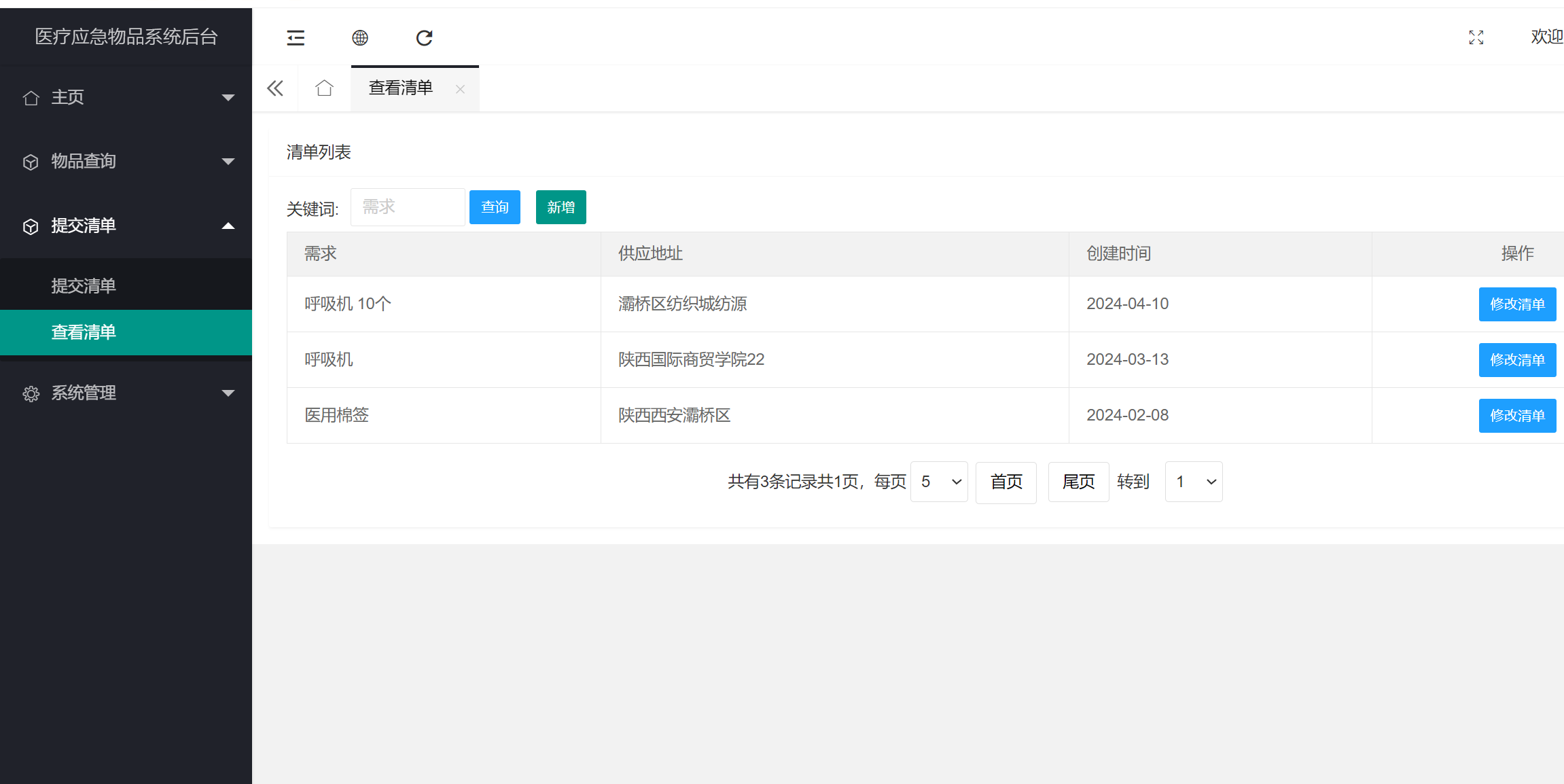The width and height of the screenshot is (1564, 784).
Task: Collapse the 提交清单 sidebar section
Action: click(x=228, y=226)
